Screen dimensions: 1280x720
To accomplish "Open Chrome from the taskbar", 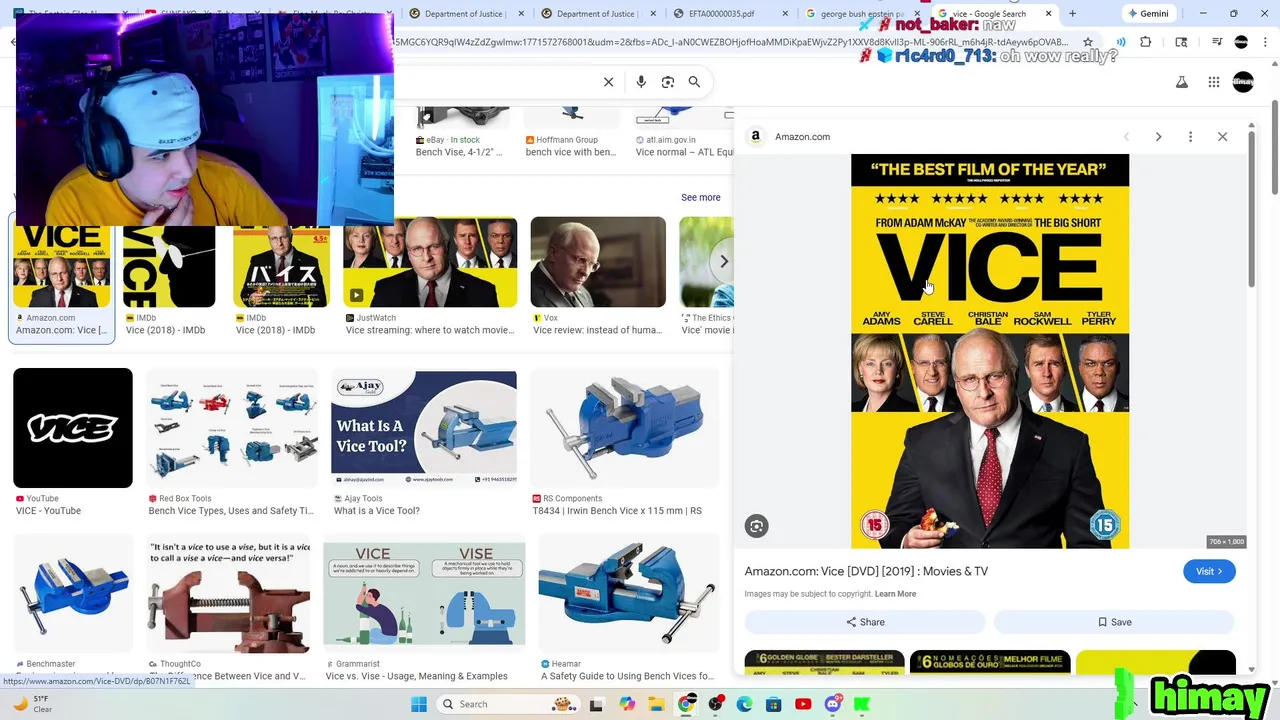I will tap(686, 704).
